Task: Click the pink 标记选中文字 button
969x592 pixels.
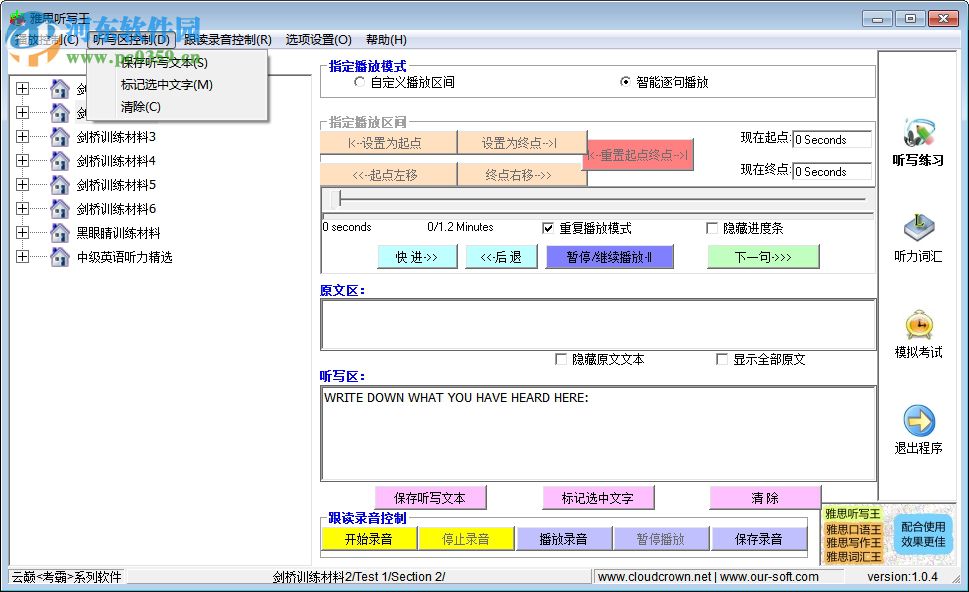Action: 598,497
